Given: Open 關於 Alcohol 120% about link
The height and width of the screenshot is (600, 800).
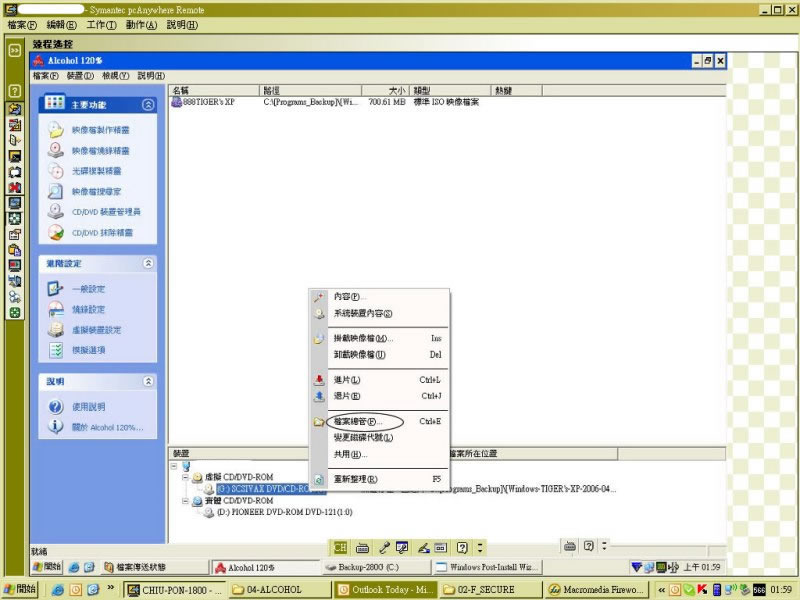Looking at the screenshot, I should pyautogui.click(x=107, y=427).
